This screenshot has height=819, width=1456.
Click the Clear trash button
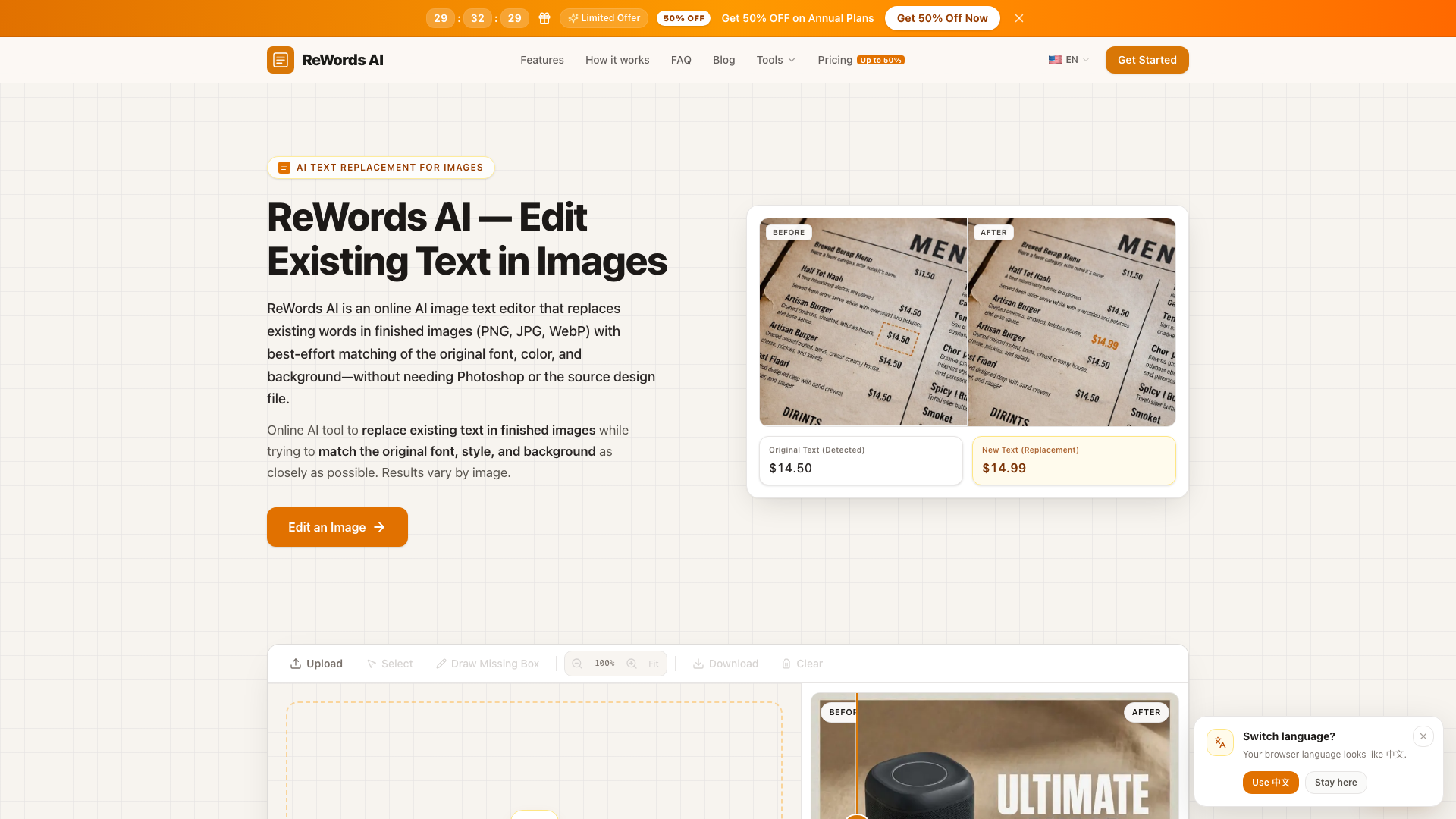pos(802,664)
